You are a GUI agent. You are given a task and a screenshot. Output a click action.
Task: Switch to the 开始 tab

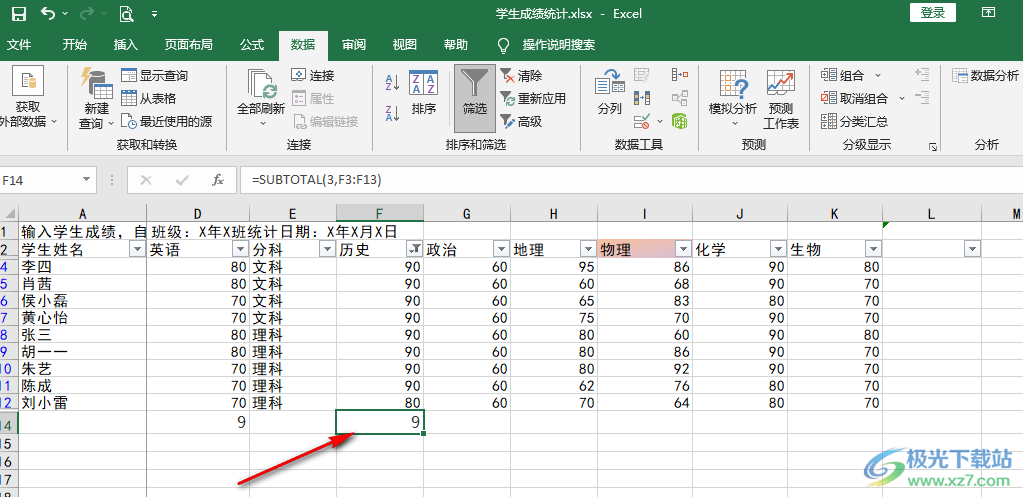pyautogui.click(x=74, y=45)
